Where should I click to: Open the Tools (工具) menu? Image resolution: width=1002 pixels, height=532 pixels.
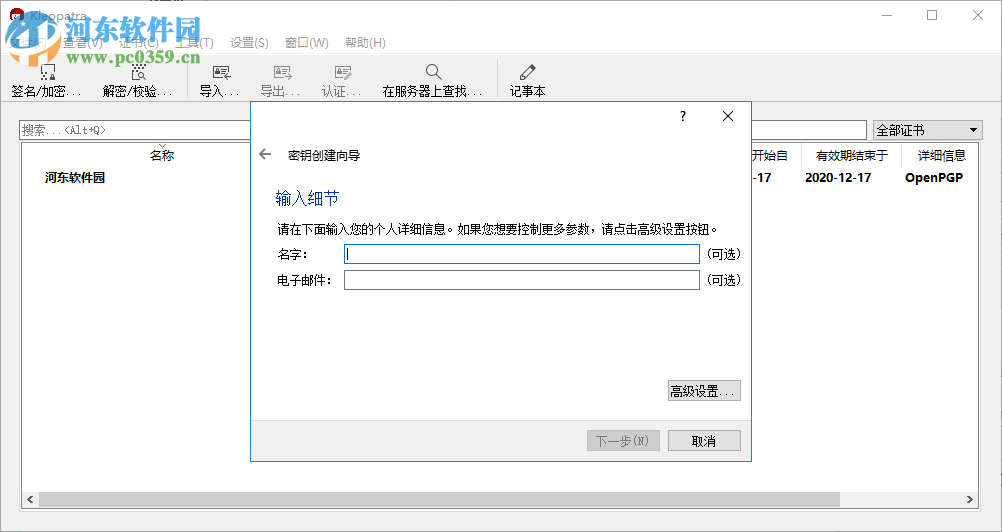194,43
